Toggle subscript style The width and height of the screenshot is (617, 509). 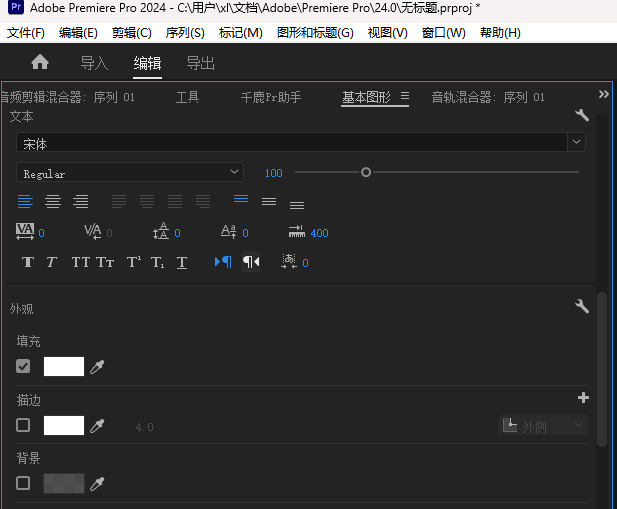click(x=158, y=262)
